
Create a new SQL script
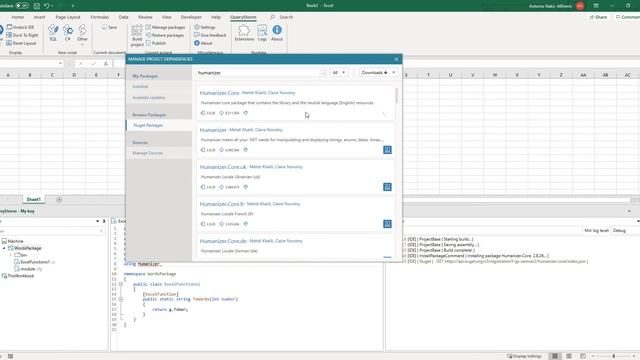(x=53, y=33)
